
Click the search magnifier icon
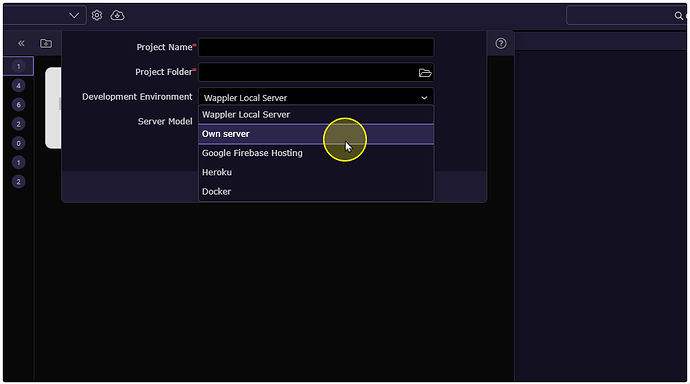[x=679, y=16]
